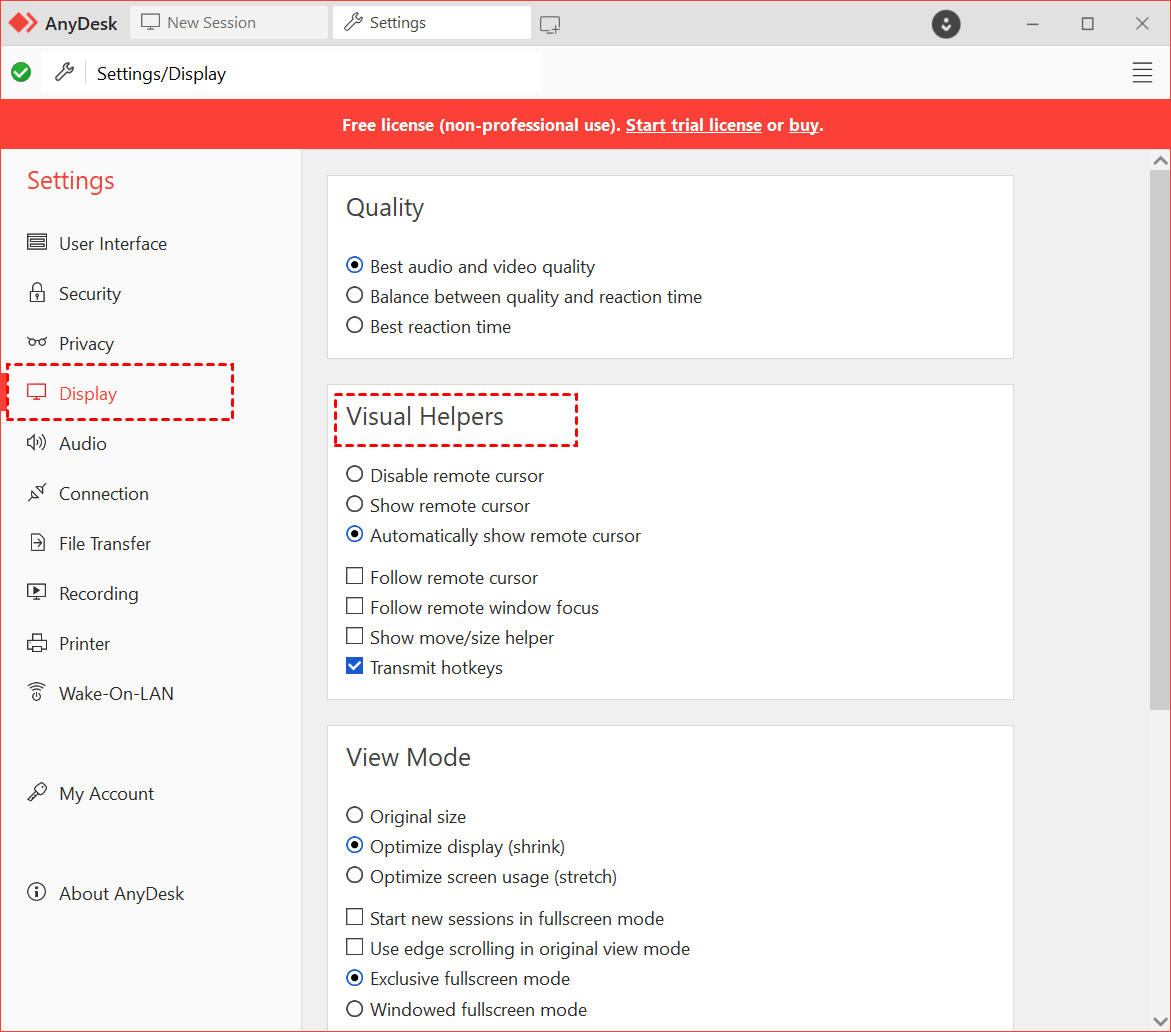
Task: Open Printer settings via the printer icon
Action: [x=36, y=643]
